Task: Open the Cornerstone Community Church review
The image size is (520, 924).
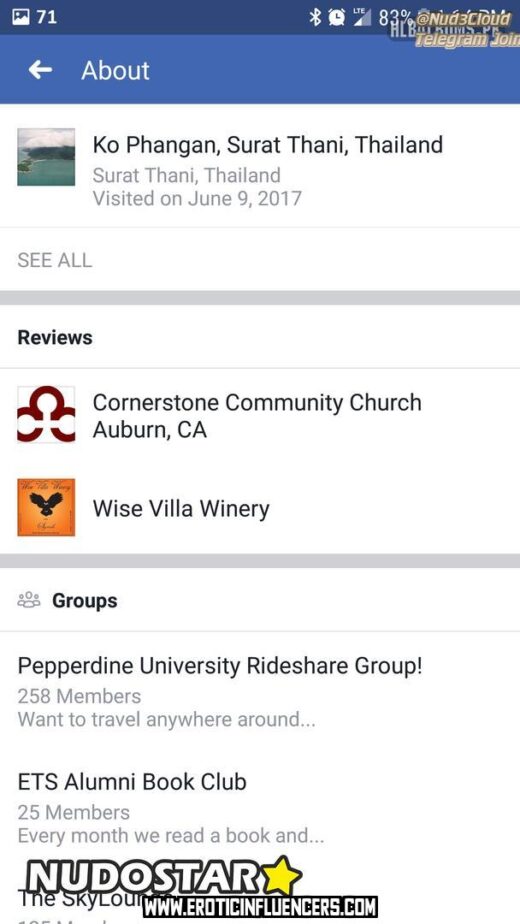Action: [260, 415]
